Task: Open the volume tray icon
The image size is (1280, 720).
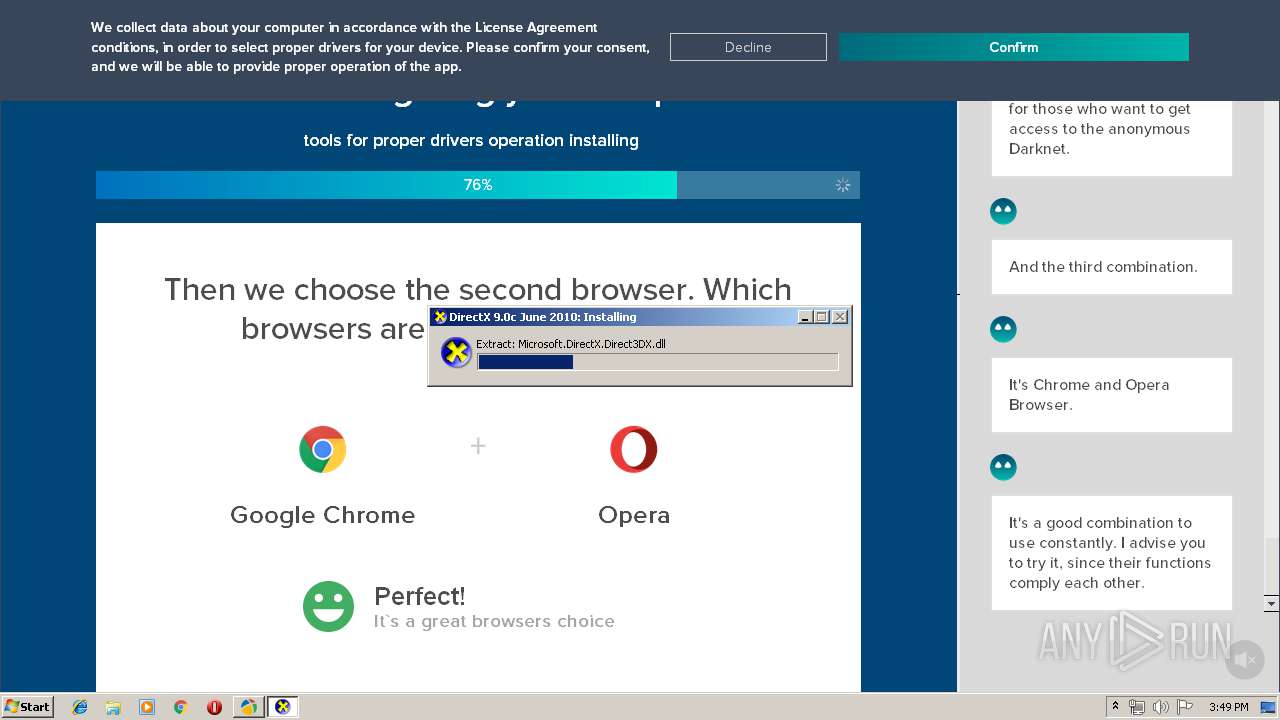Action: pos(1161,707)
